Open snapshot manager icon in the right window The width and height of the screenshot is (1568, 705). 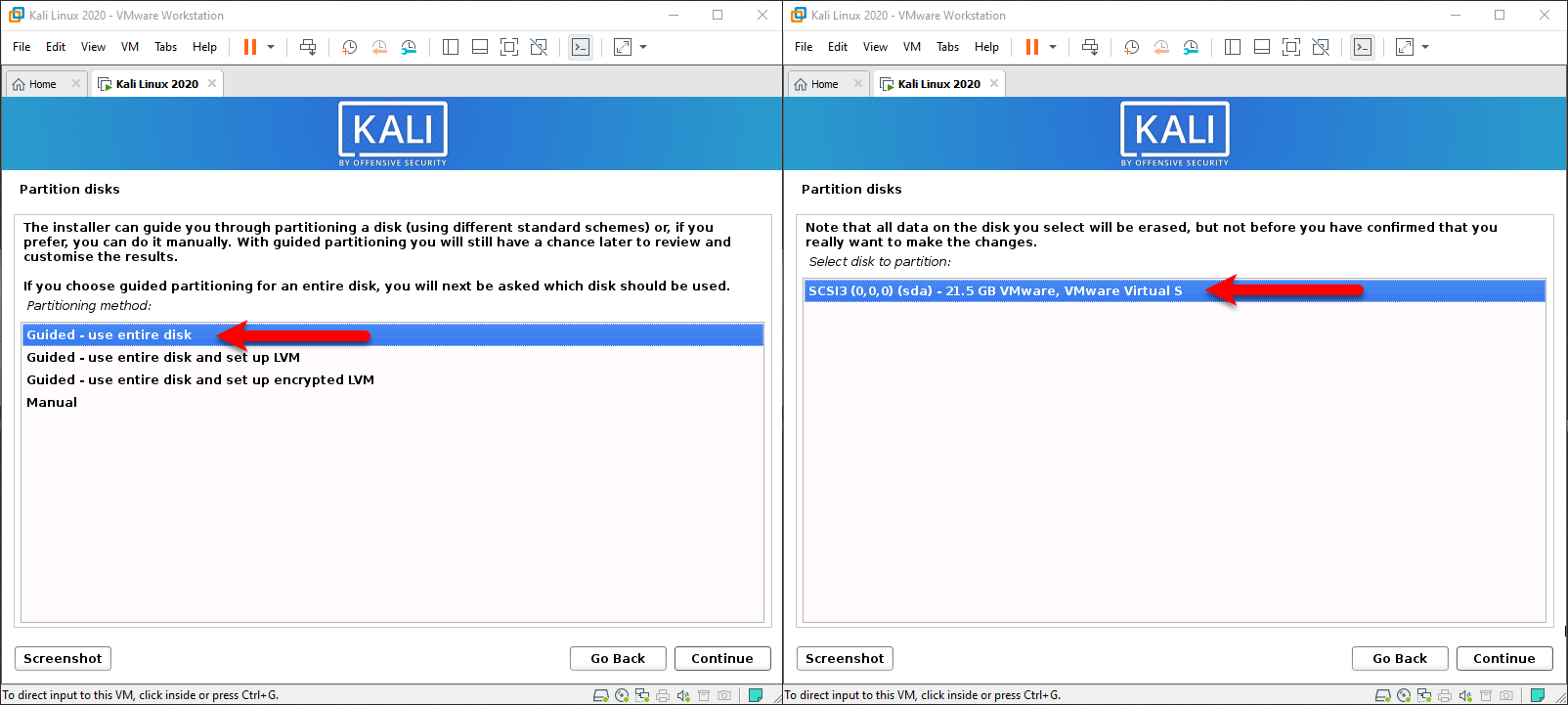click(1191, 47)
